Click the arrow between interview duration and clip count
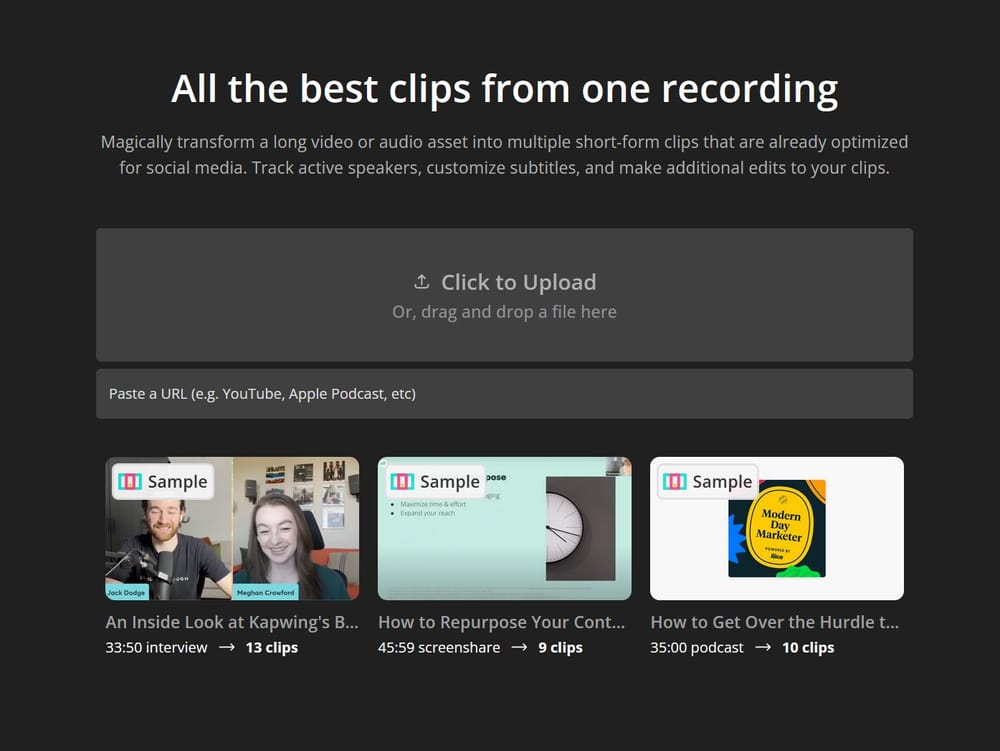 click(227, 647)
